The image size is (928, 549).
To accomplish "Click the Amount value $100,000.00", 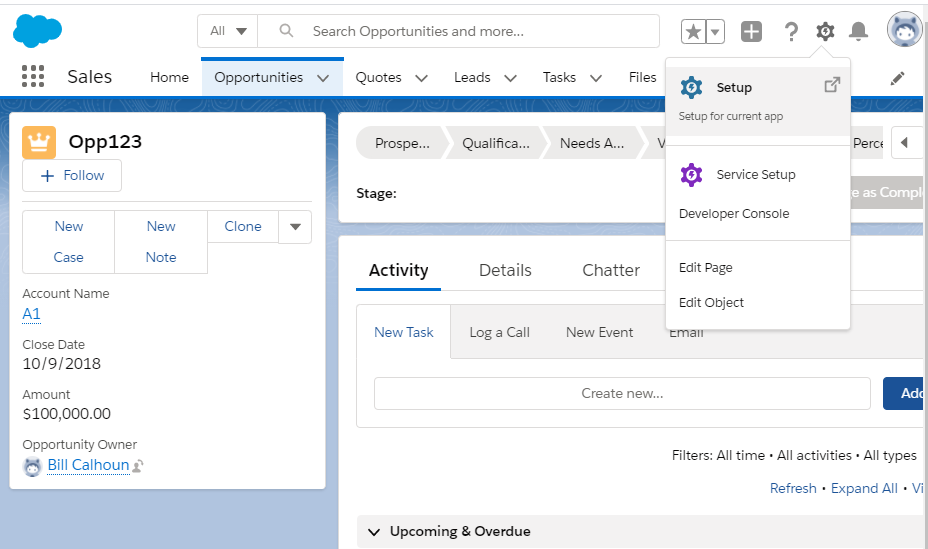I will pos(67,414).
